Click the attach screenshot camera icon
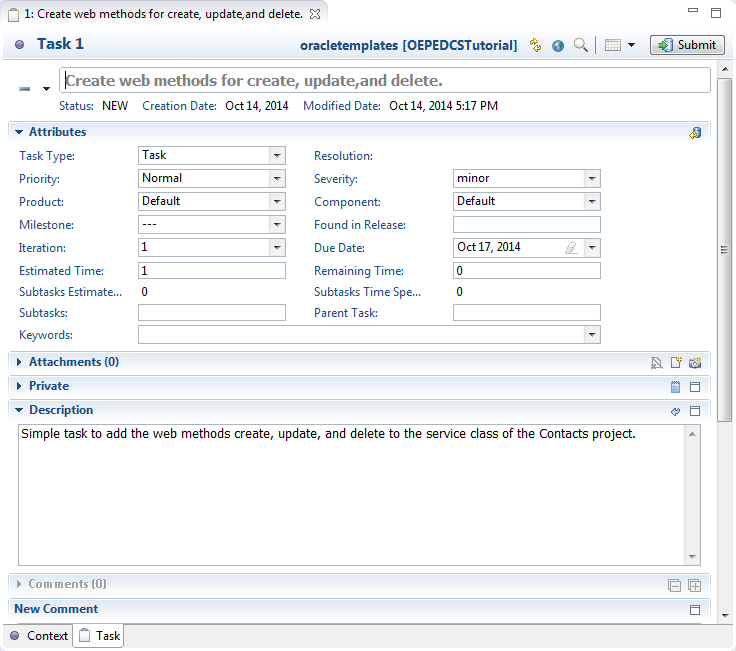The height and width of the screenshot is (651, 736). tap(695, 363)
